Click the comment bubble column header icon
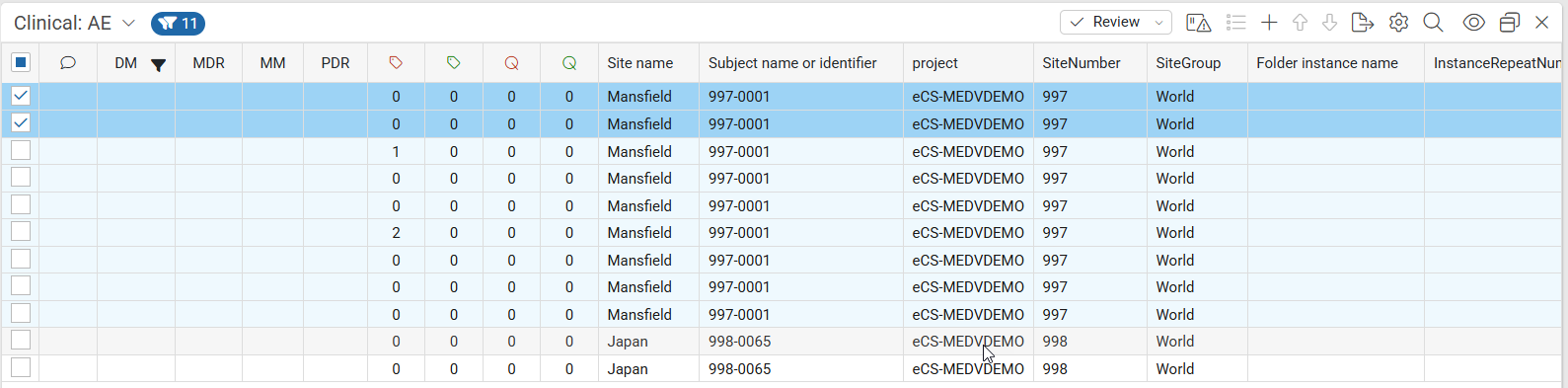Viewport: 1568px width, 388px height. coord(68,63)
